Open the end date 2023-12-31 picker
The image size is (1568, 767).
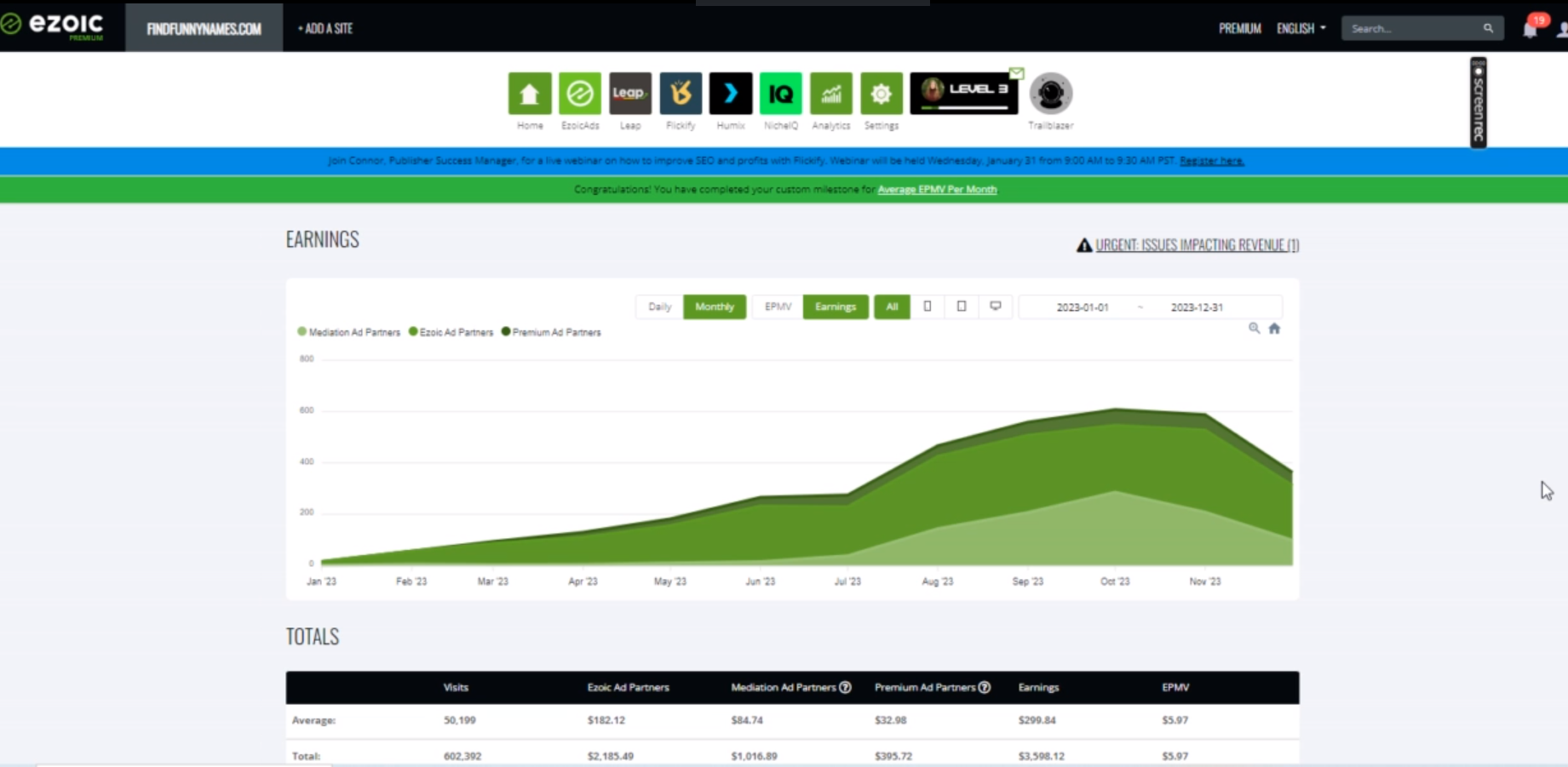(1197, 307)
